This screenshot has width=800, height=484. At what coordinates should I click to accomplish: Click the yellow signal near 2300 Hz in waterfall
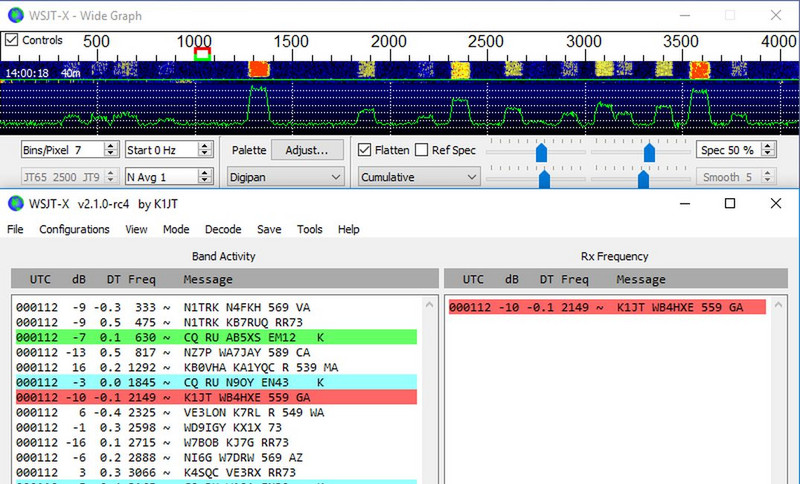click(x=460, y=69)
